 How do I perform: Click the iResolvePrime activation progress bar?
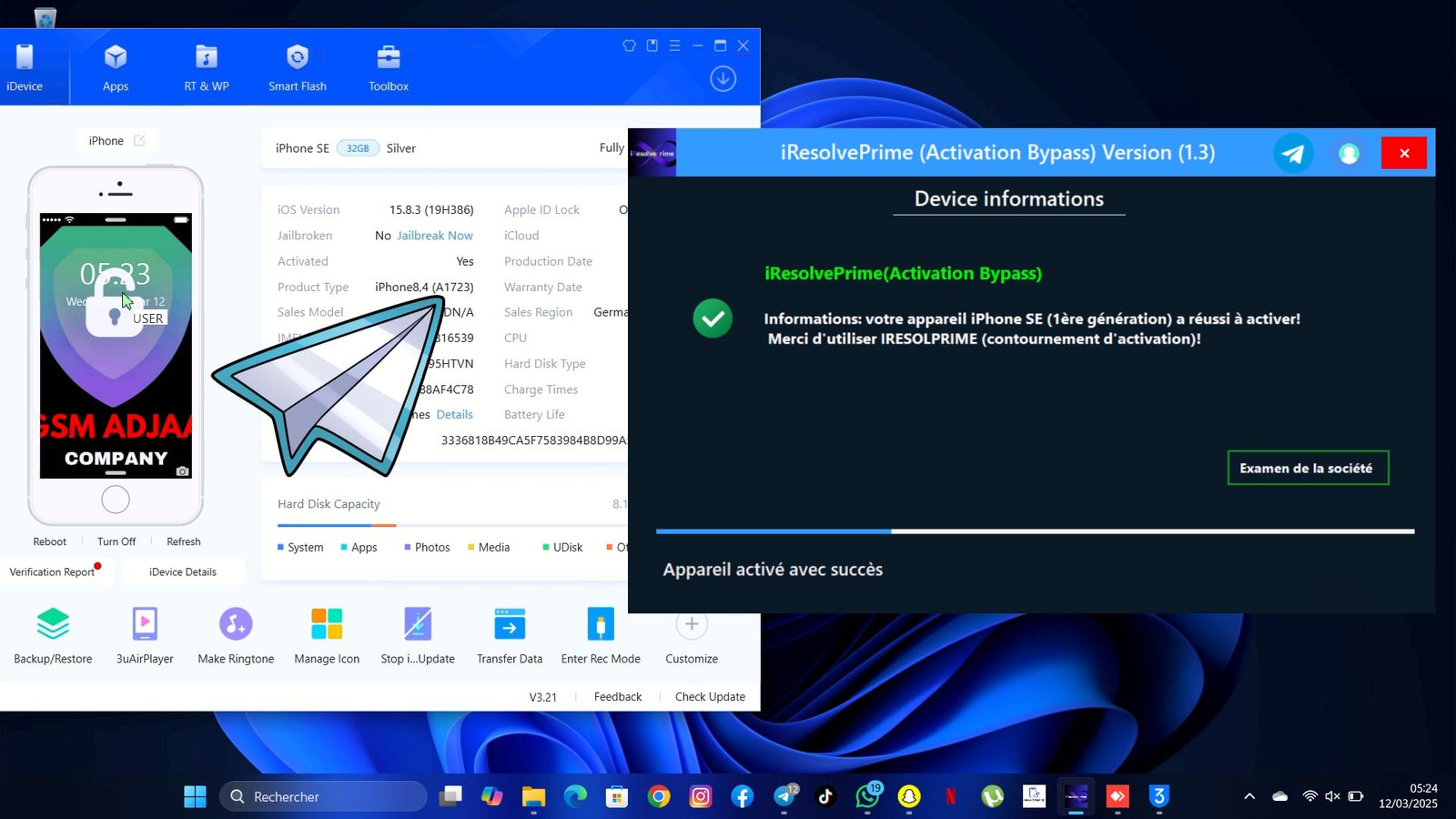point(1035,531)
